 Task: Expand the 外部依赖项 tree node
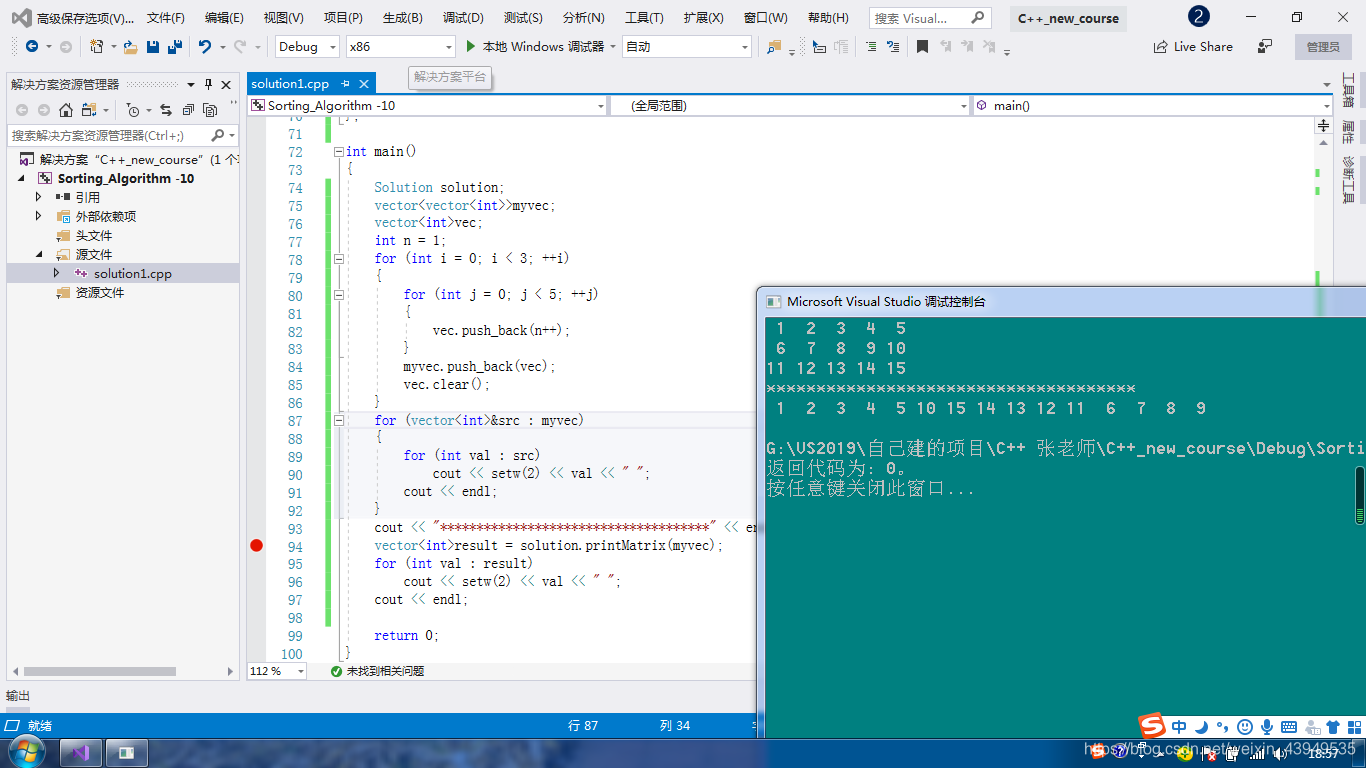tap(39, 216)
